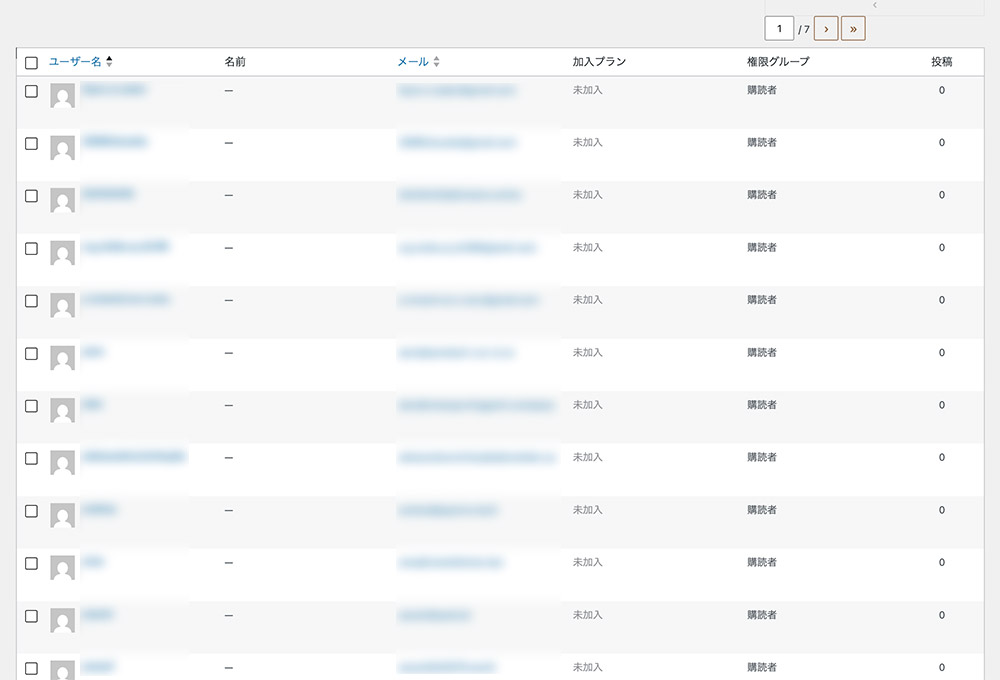Click the avatar icon in the first user row
Screen dimensions: 1000x680
pos(62,96)
